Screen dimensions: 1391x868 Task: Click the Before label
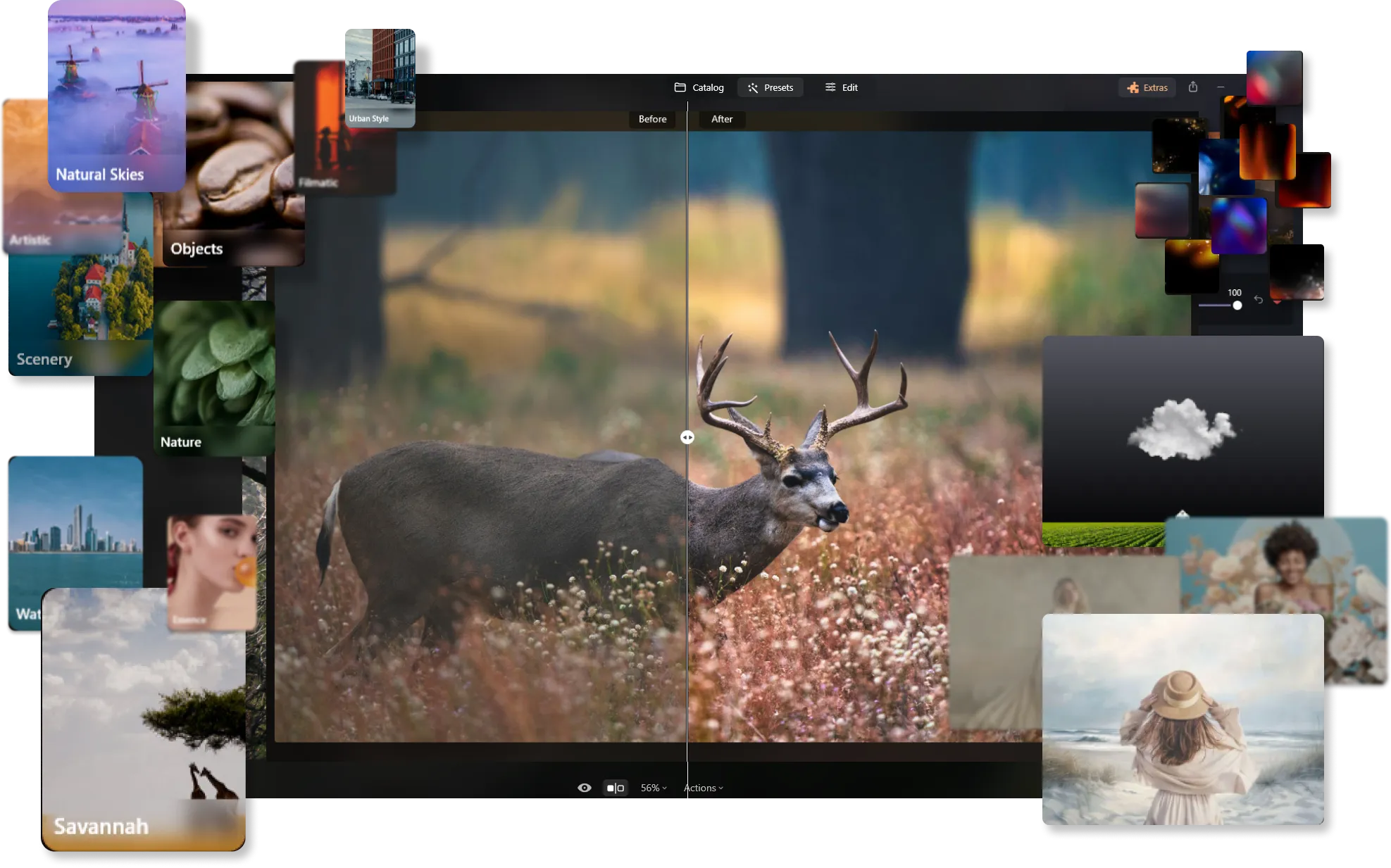tap(652, 119)
